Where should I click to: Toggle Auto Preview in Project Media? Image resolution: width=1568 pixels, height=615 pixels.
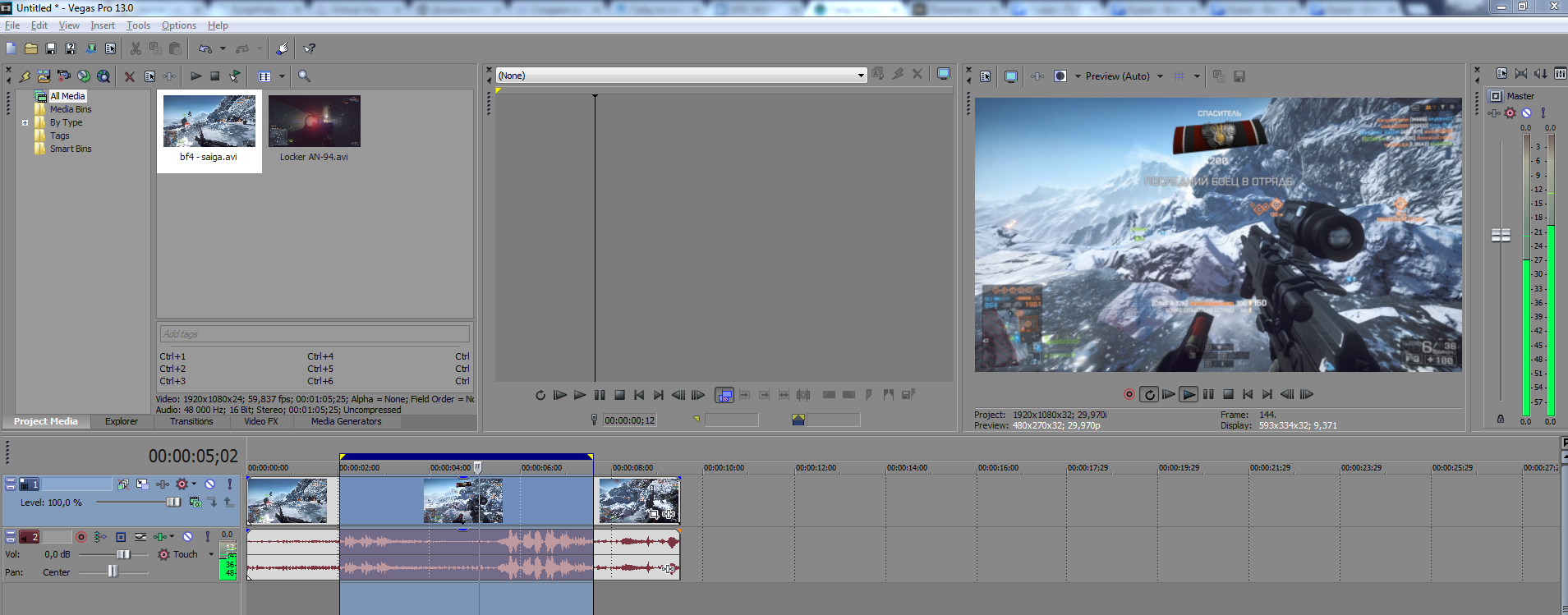(x=235, y=76)
